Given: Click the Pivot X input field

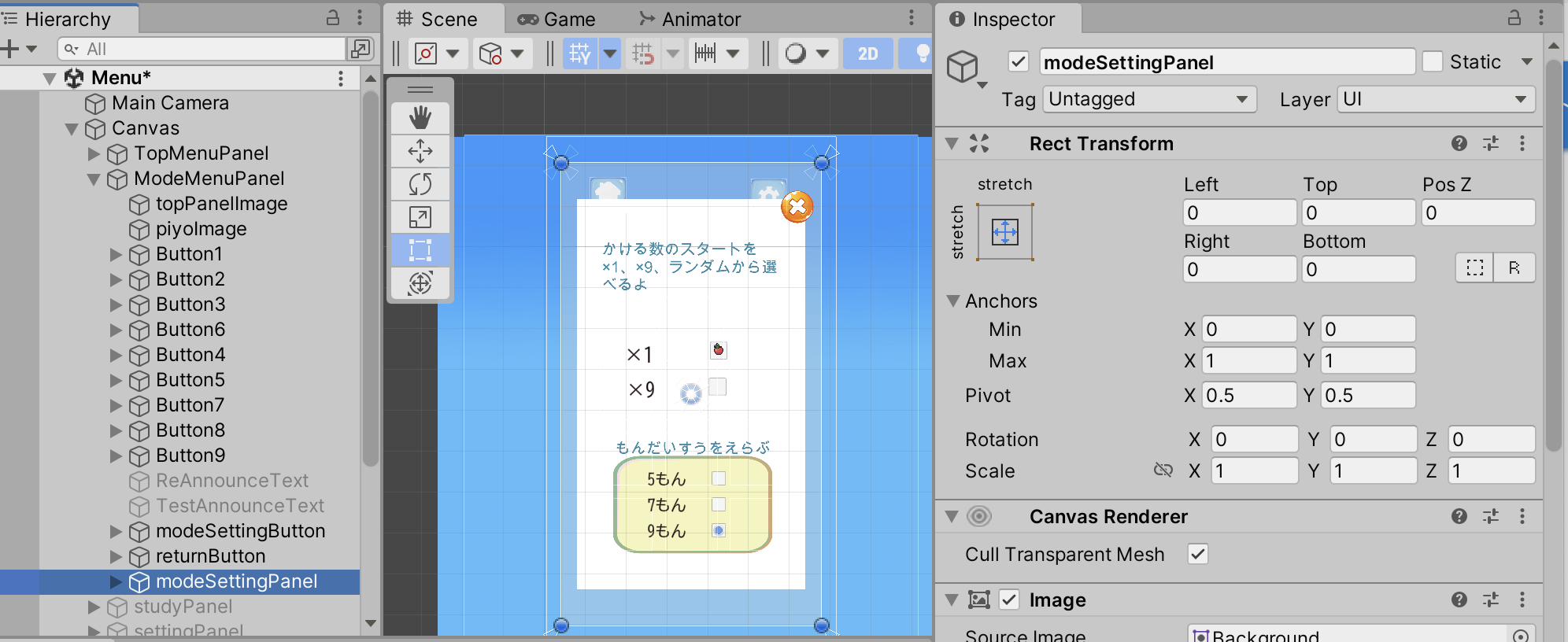Looking at the screenshot, I should 1249,395.
